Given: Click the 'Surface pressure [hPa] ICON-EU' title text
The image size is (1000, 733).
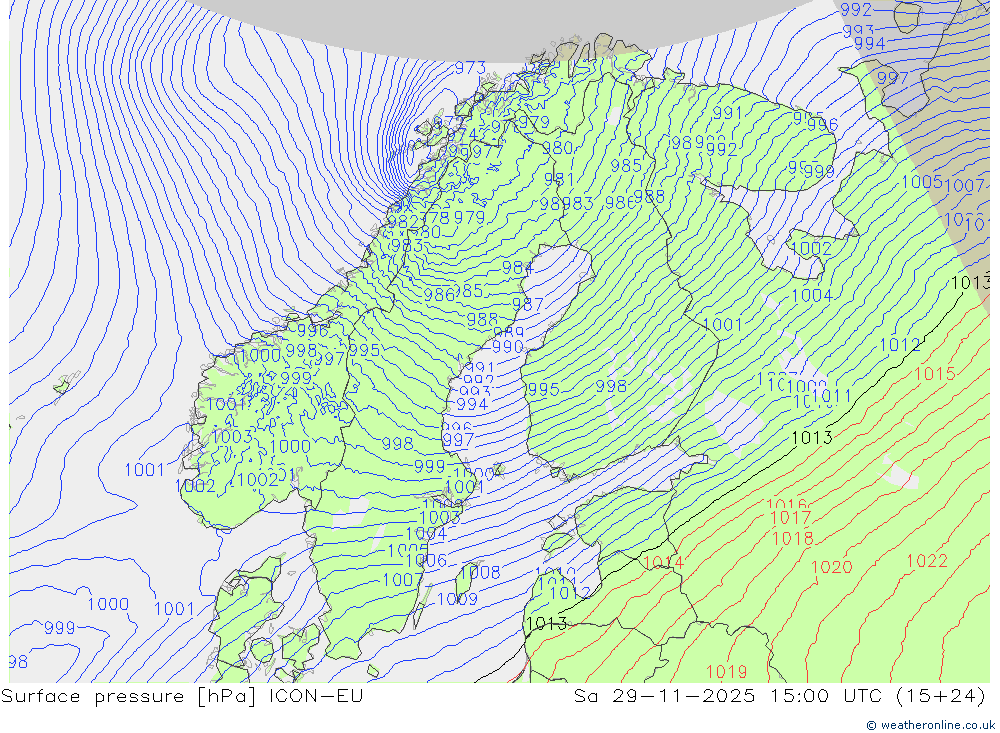Looking at the screenshot, I should 182,696.
